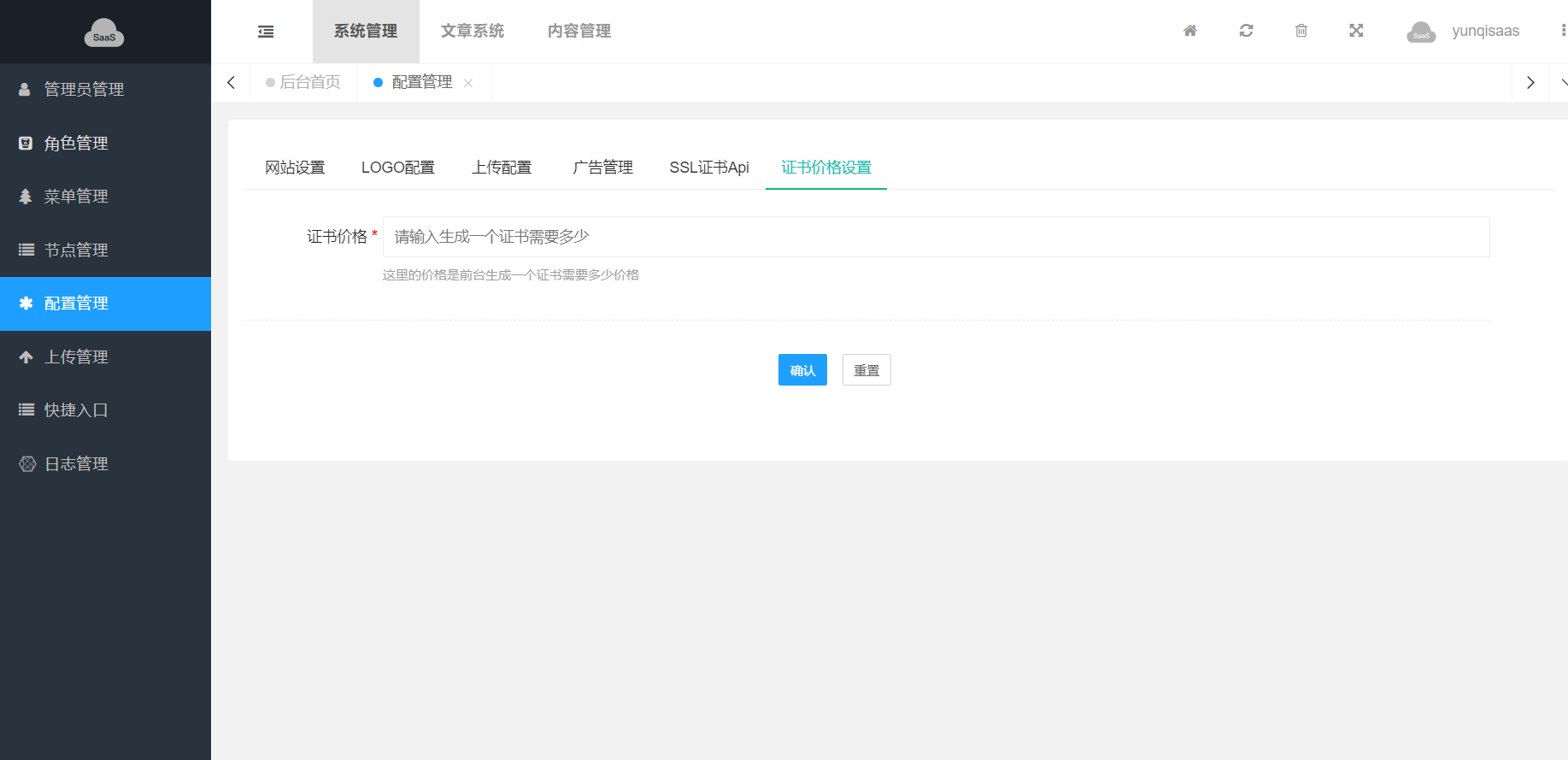Open 菜单管理 in the sidebar

pos(105,197)
